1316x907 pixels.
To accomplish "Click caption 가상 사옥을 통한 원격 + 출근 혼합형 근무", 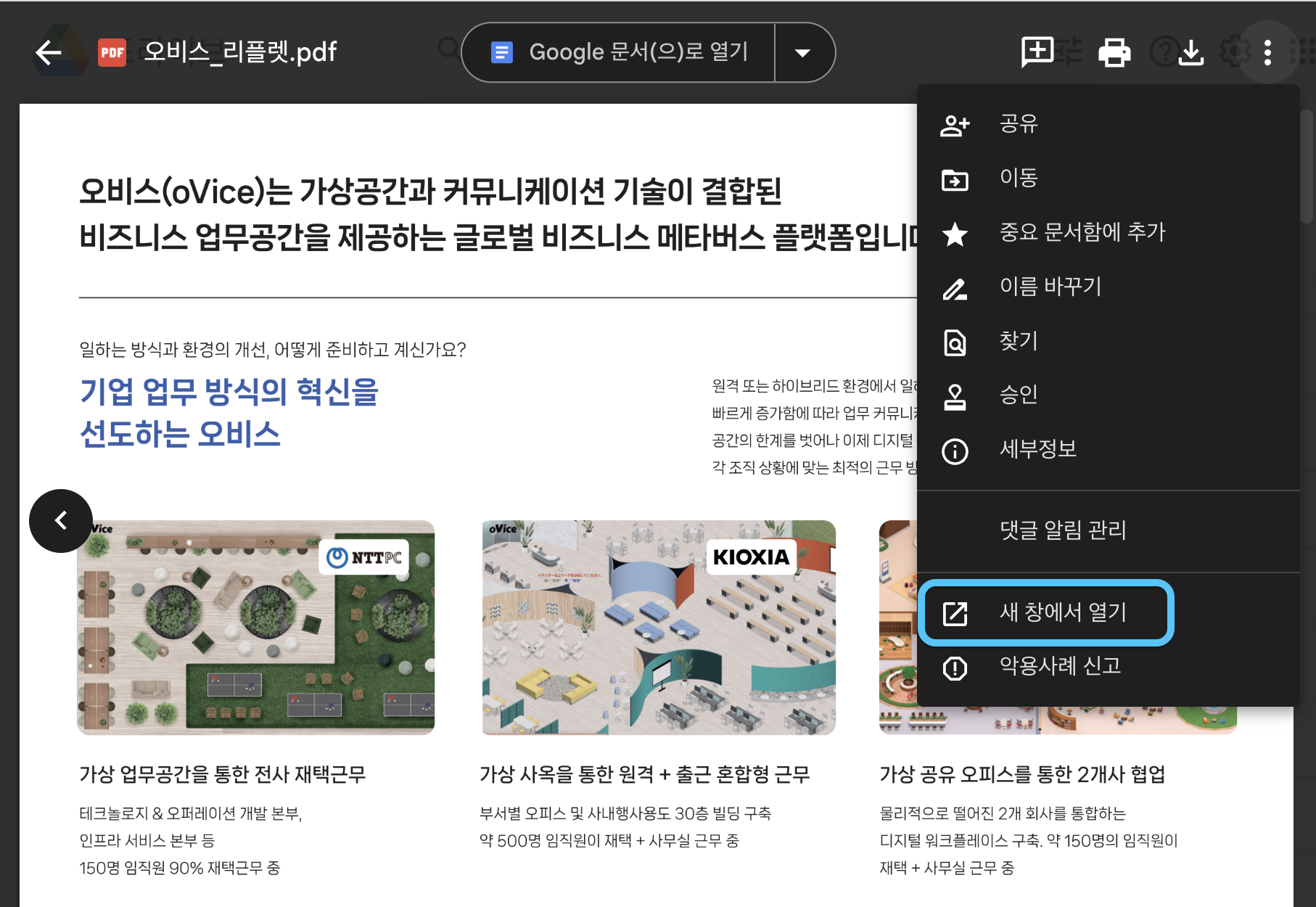I will (x=644, y=774).
